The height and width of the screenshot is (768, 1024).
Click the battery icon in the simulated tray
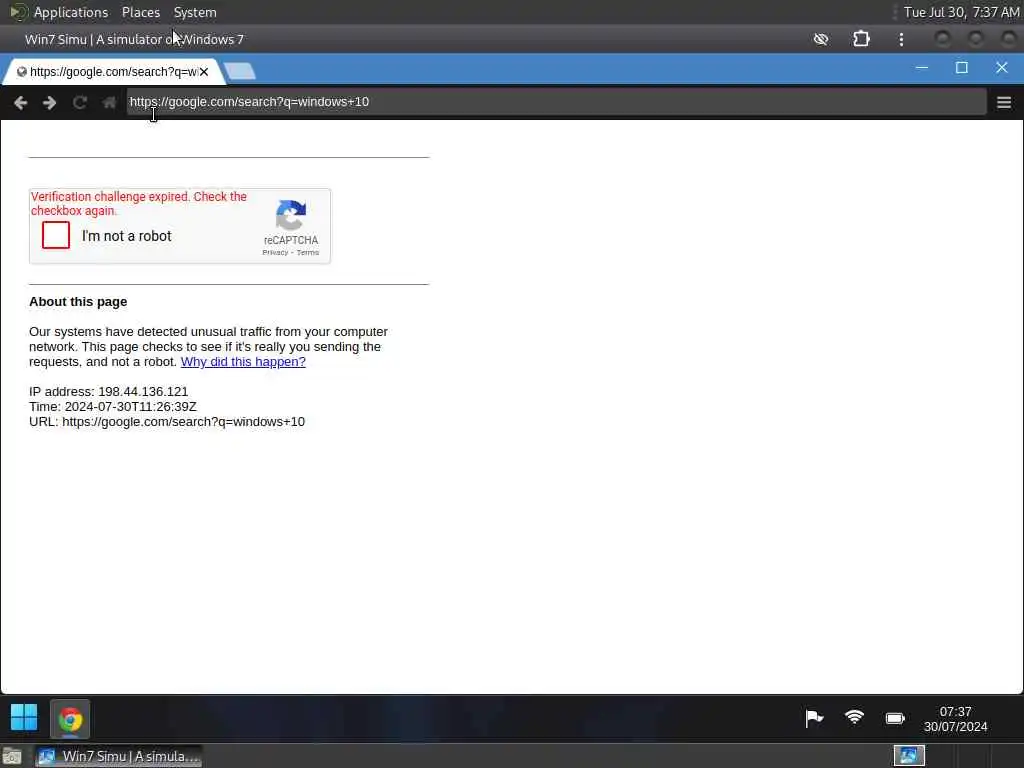coord(895,718)
